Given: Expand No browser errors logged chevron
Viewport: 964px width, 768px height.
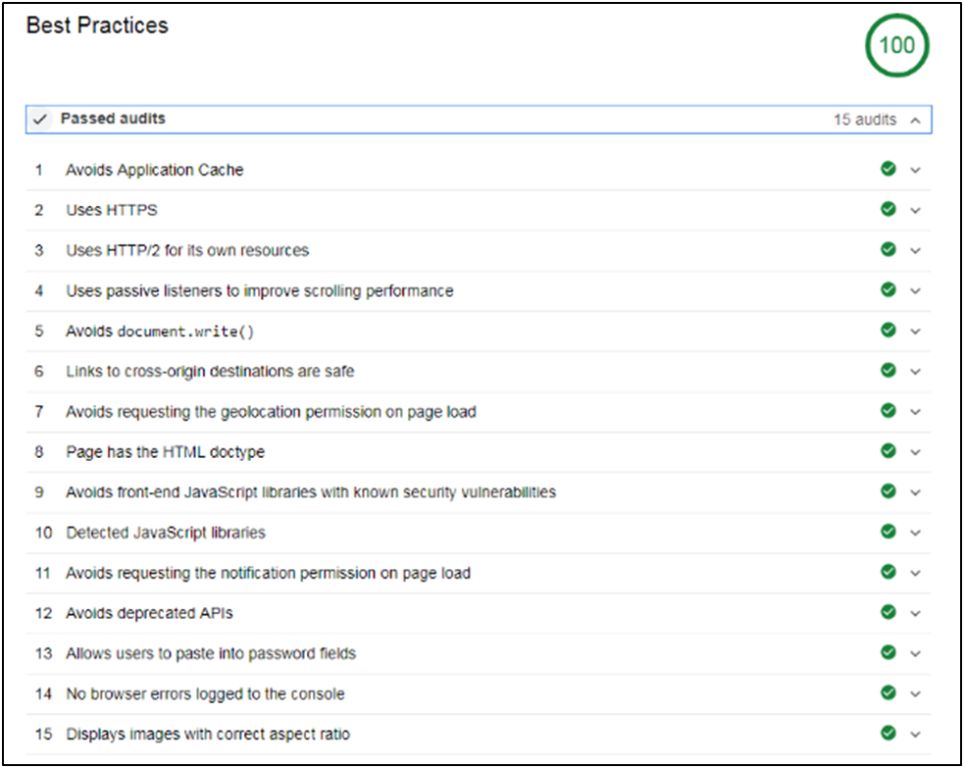Looking at the screenshot, I should click(915, 694).
